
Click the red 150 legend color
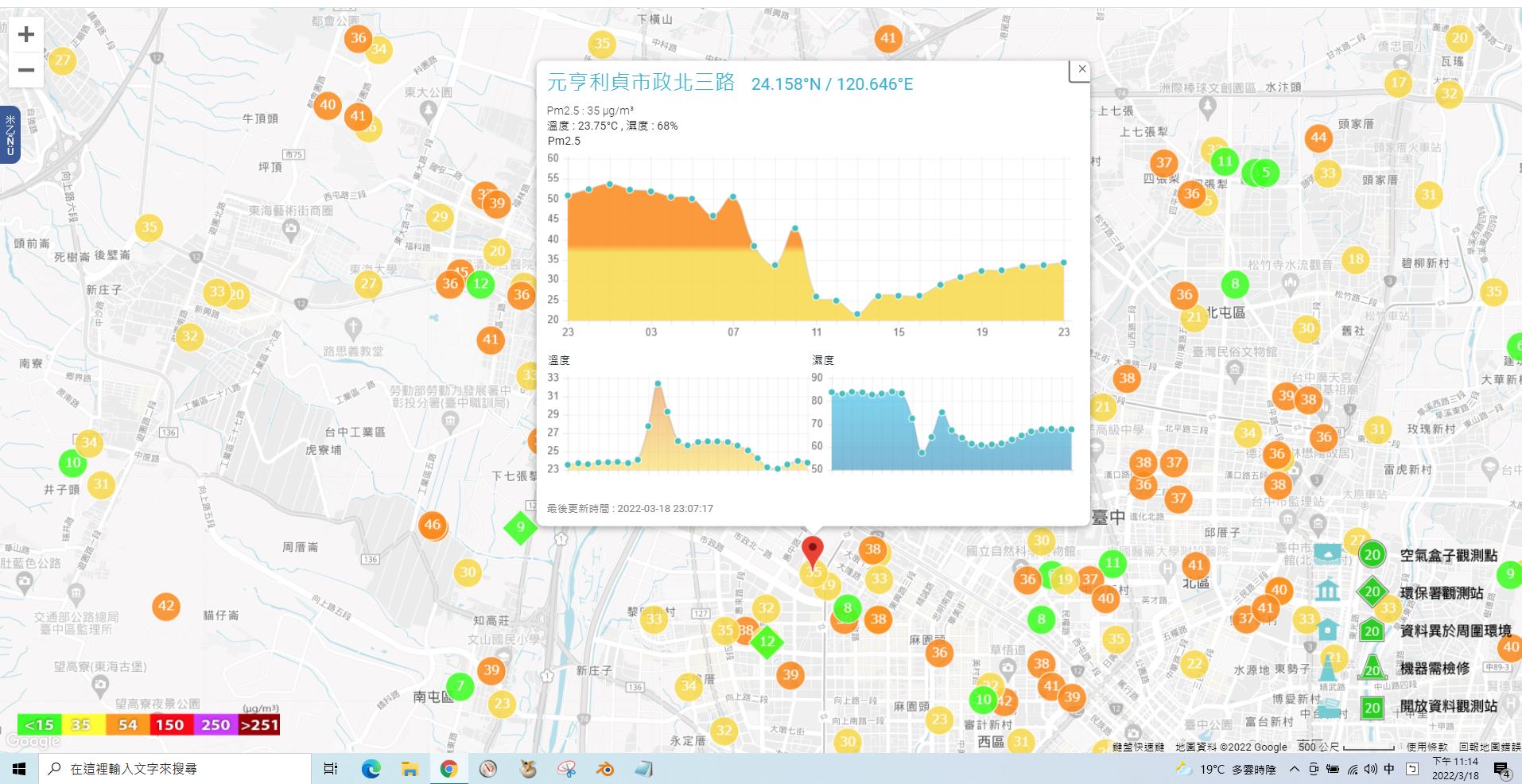pos(170,724)
